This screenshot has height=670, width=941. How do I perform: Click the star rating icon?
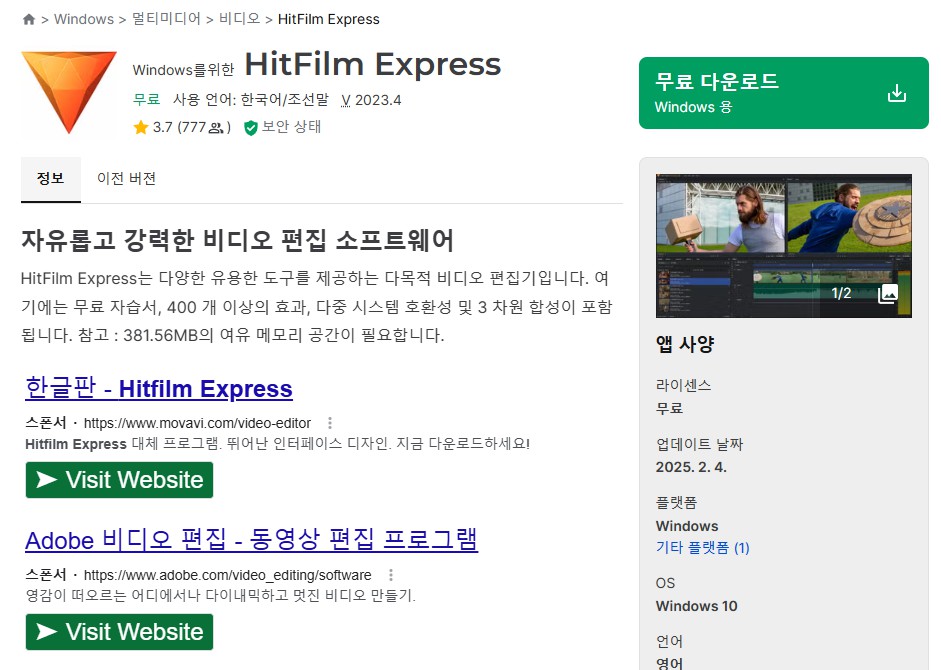[x=141, y=127]
